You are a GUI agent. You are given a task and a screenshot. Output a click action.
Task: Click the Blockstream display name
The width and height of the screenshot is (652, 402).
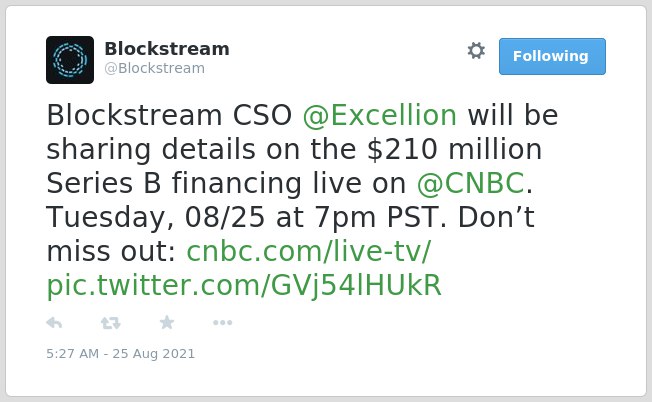click(x=167, y=49)
